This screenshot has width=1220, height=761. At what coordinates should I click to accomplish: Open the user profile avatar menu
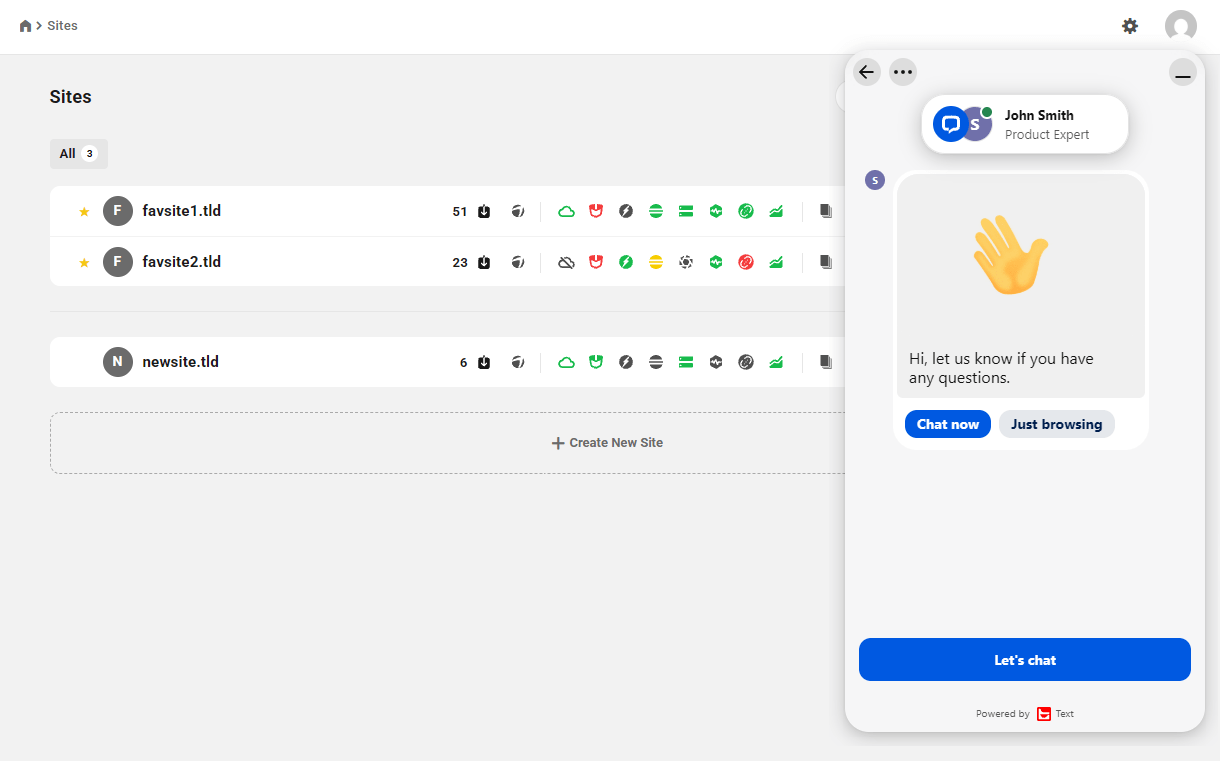click(x=1181, y=26)
